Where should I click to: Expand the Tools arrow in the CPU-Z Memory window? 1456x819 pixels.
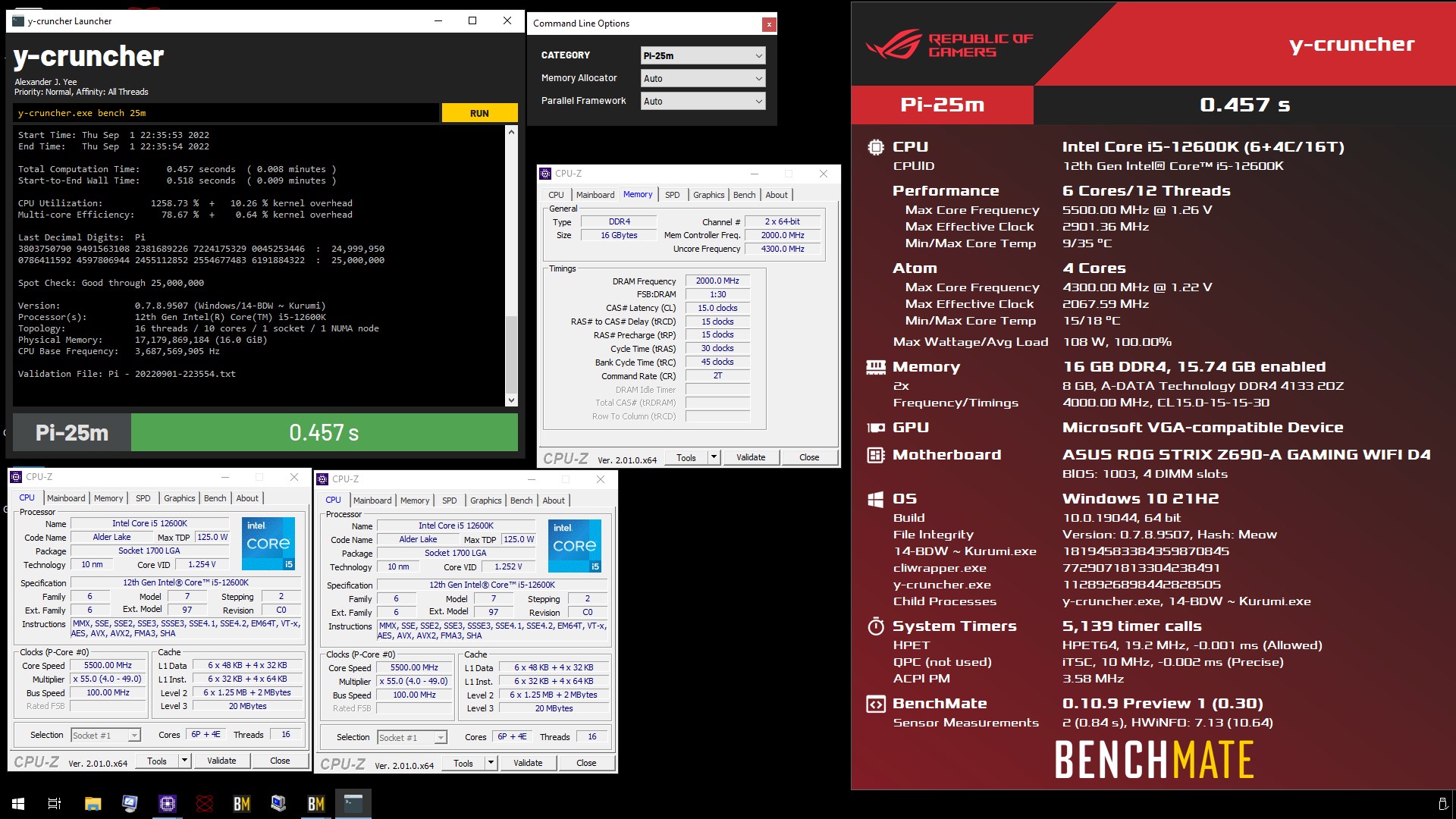click(x=713, y=457)
